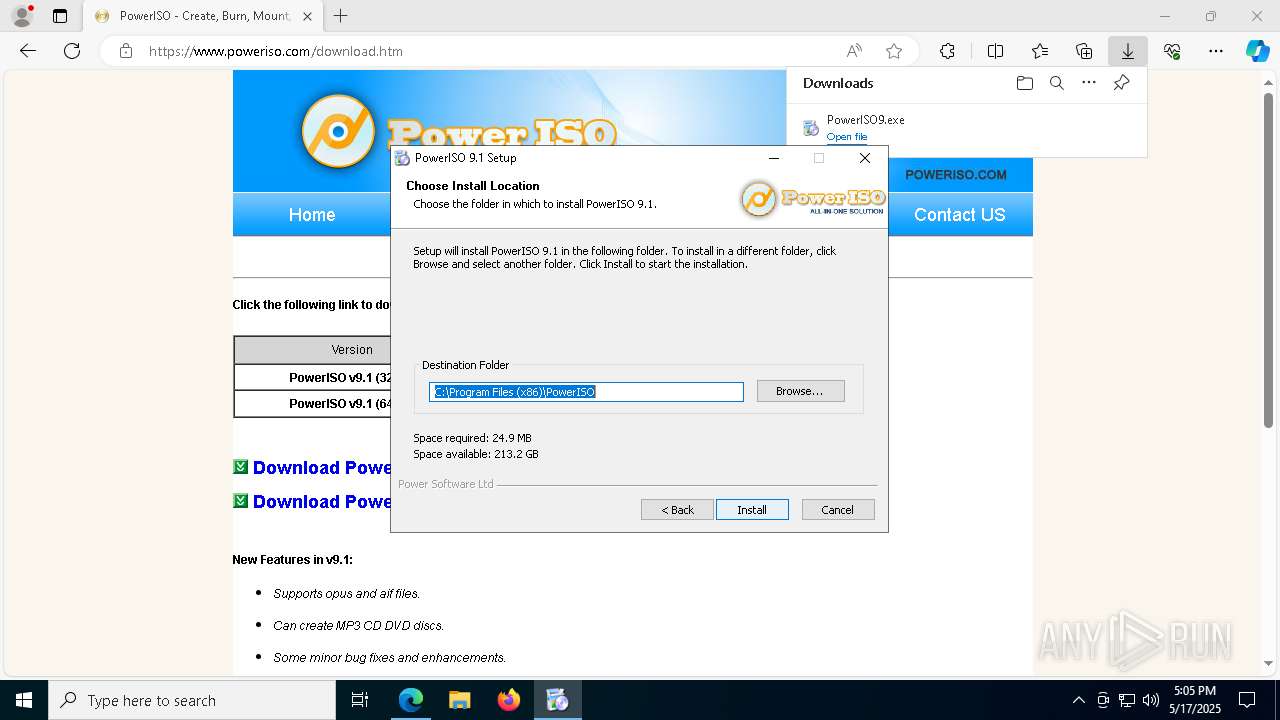Pin the Downloads panel
Viewport: 1280px width, 720px height.
point(1121,83)
